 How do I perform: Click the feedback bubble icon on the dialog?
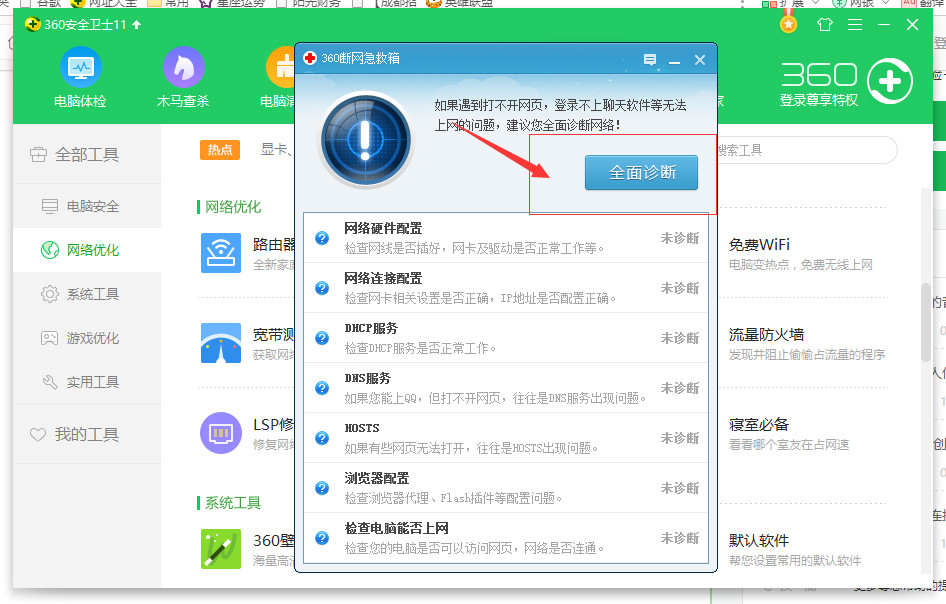click(x=649, y=60)
